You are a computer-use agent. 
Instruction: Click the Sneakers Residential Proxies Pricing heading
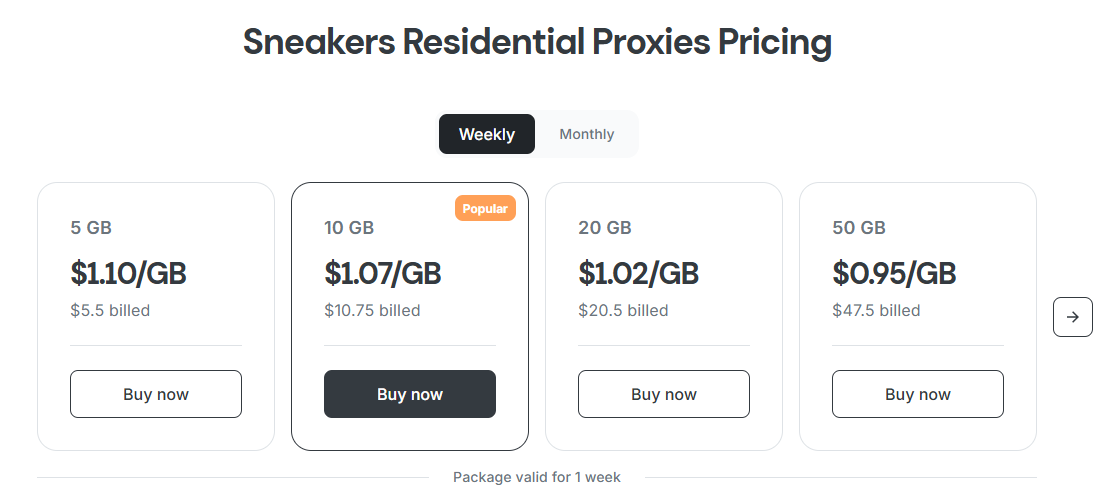pos(537,43)
